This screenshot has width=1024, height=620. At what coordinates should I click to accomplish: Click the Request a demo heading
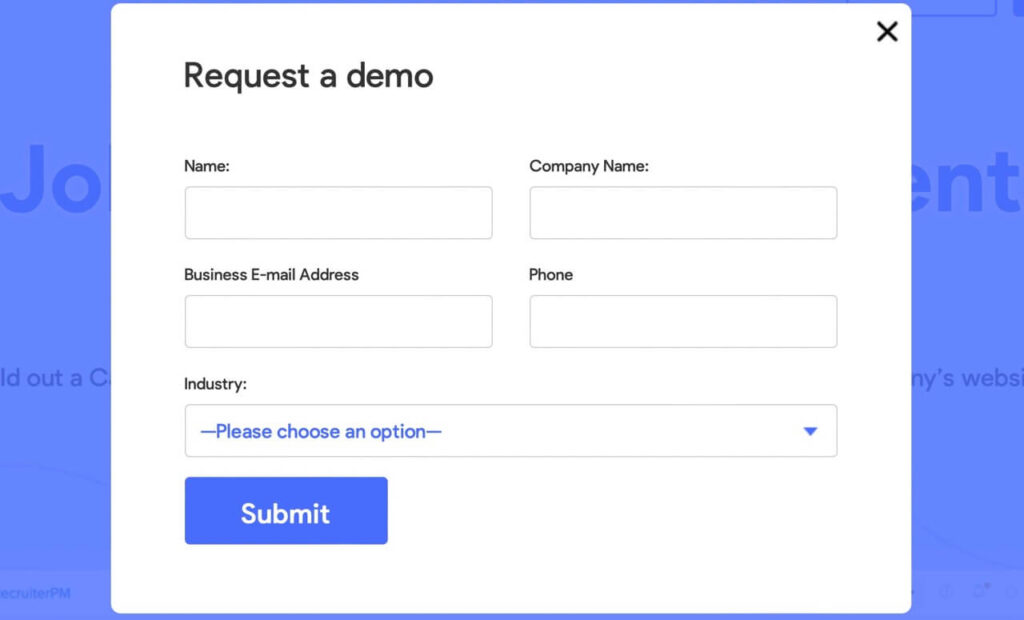pos(308,75)
